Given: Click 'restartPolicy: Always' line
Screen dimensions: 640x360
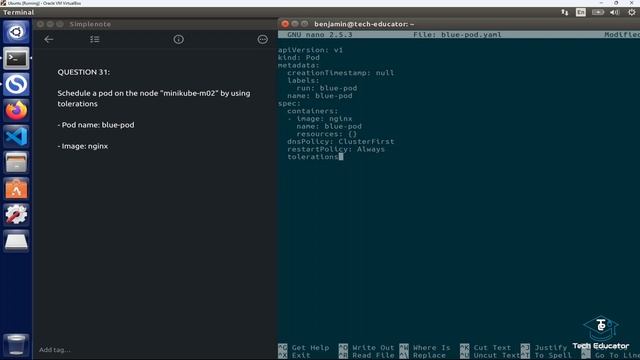Looking at the screenshot, I should [336, 149].
